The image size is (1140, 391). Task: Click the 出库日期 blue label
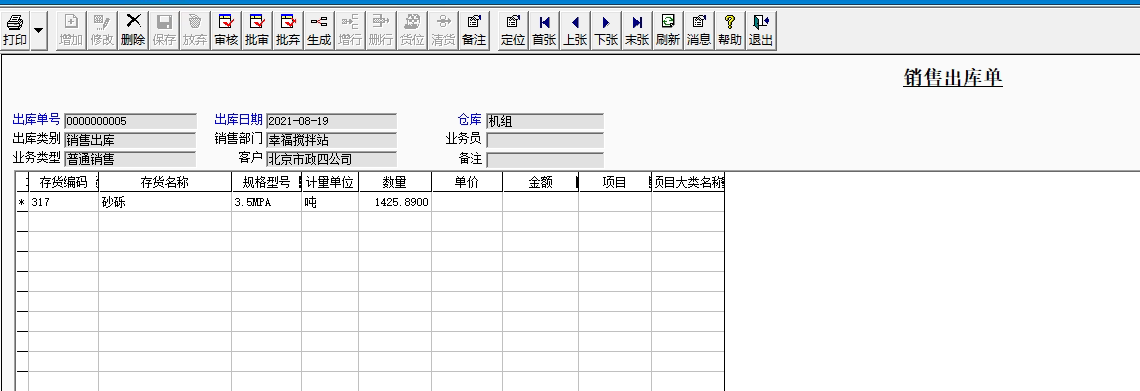click(238, 120)
